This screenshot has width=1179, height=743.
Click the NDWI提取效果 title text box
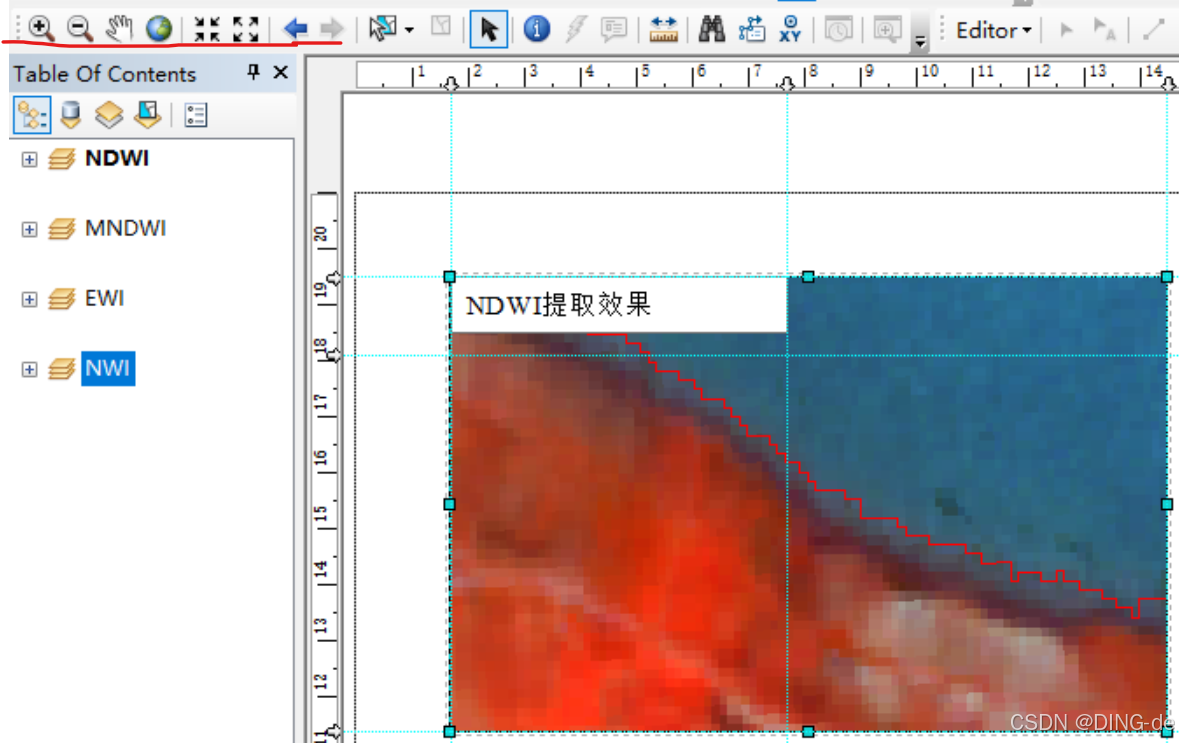pyautogui.click(x=619, y=305)
